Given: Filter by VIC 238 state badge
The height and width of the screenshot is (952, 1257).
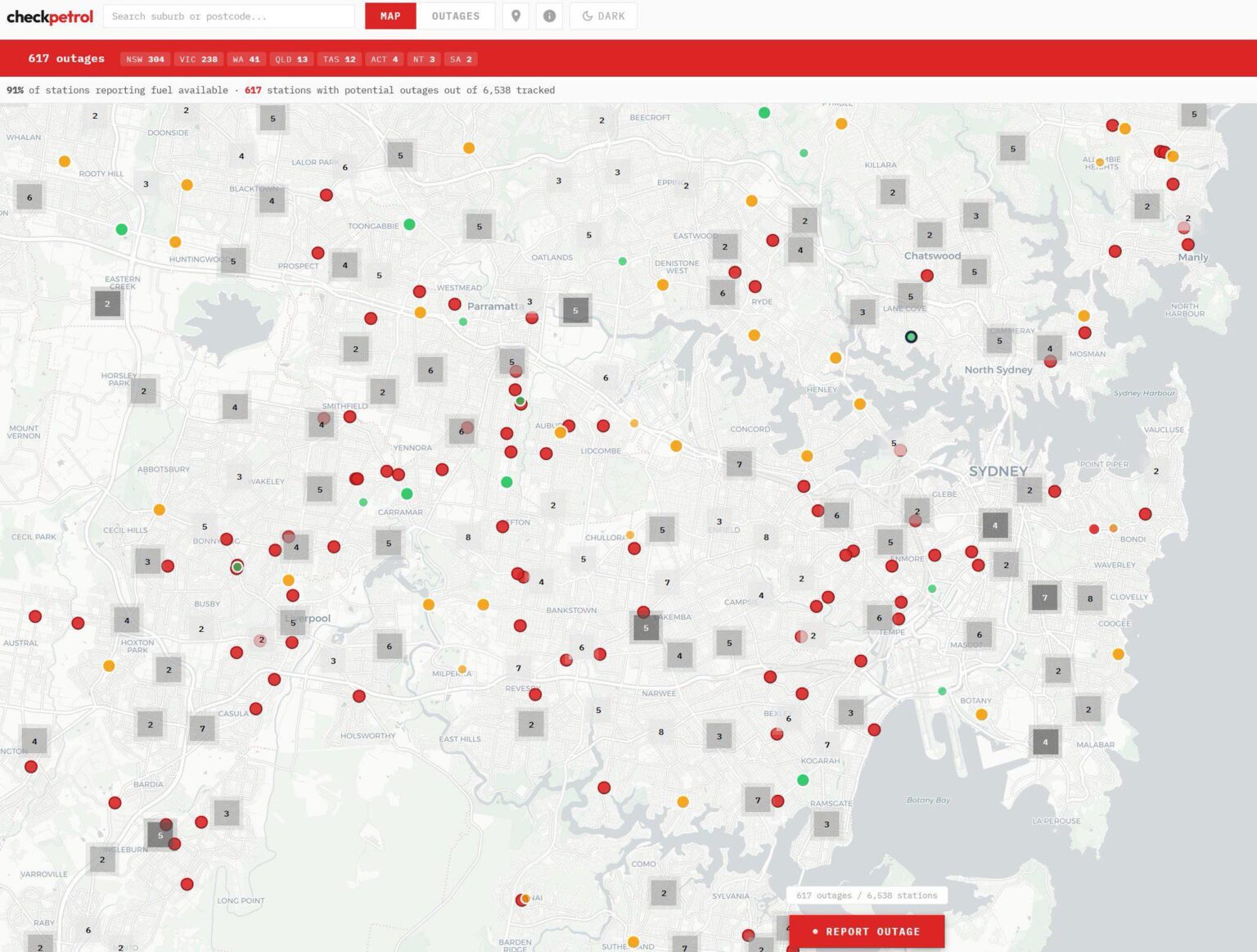Looking at the screenshot, I should coord(198,59).
